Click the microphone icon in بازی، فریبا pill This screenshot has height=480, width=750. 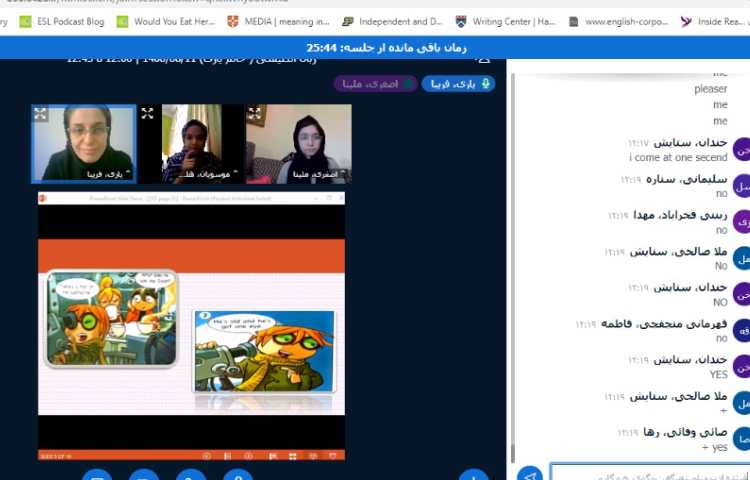tap(486, 84)
